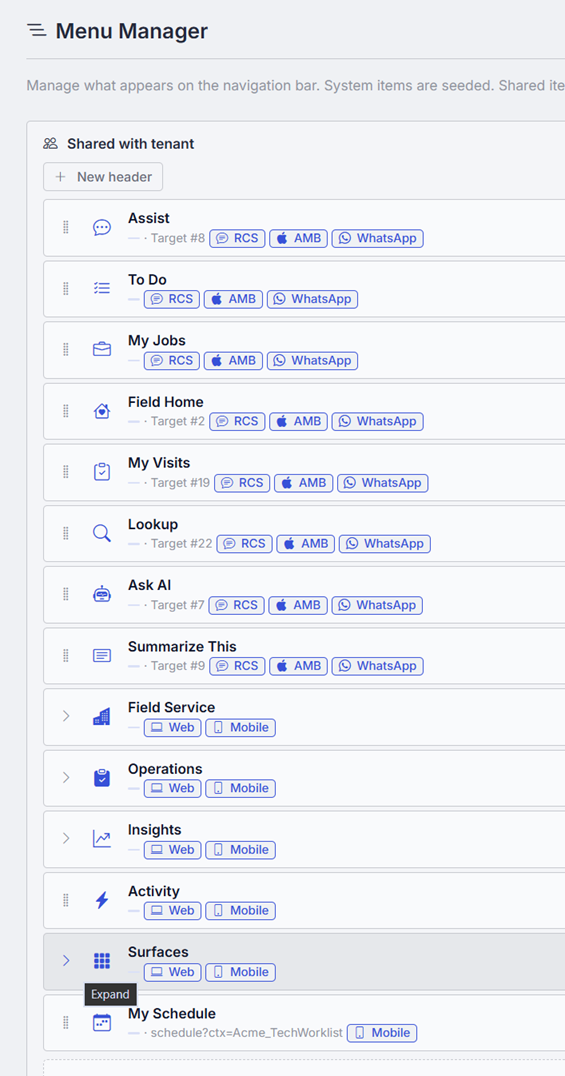Image resolution: width=565 pixels, height=1076 pixels.
Task: Select the Activity lightning bolt icon
Action: tap(102, 900)
